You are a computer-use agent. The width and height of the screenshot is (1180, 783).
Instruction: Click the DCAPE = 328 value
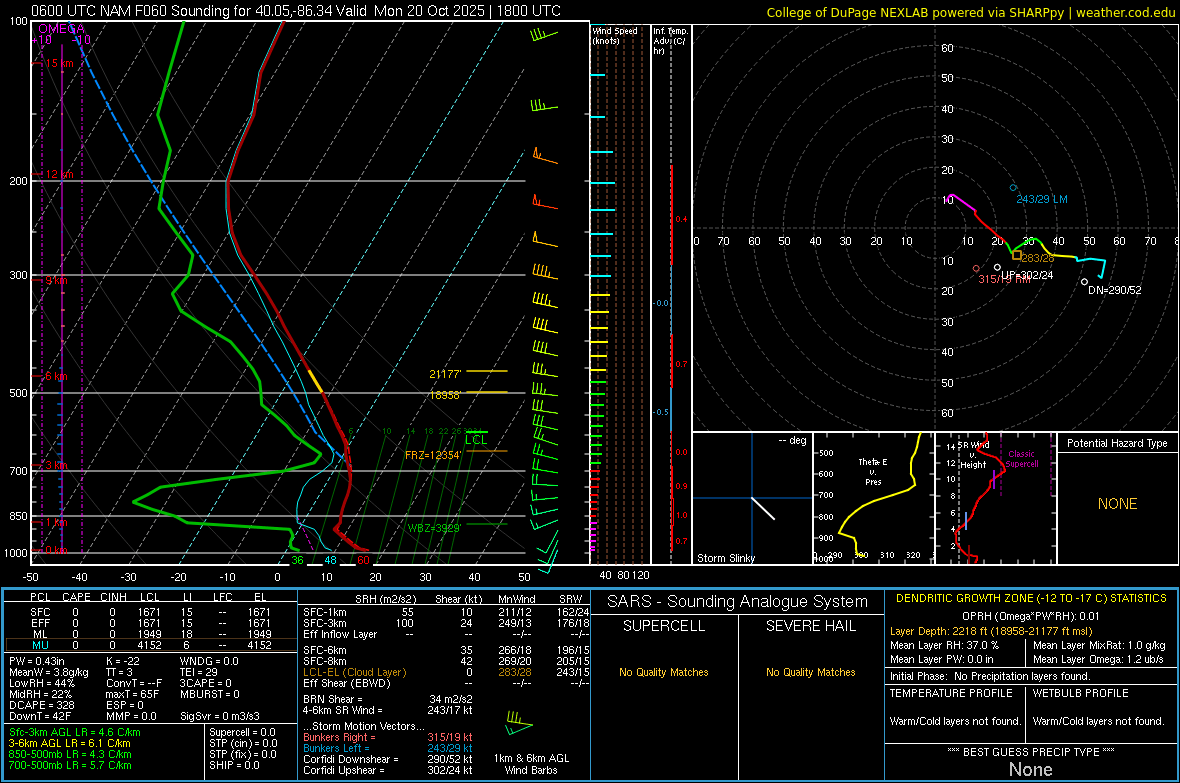[x=41, y=705]
